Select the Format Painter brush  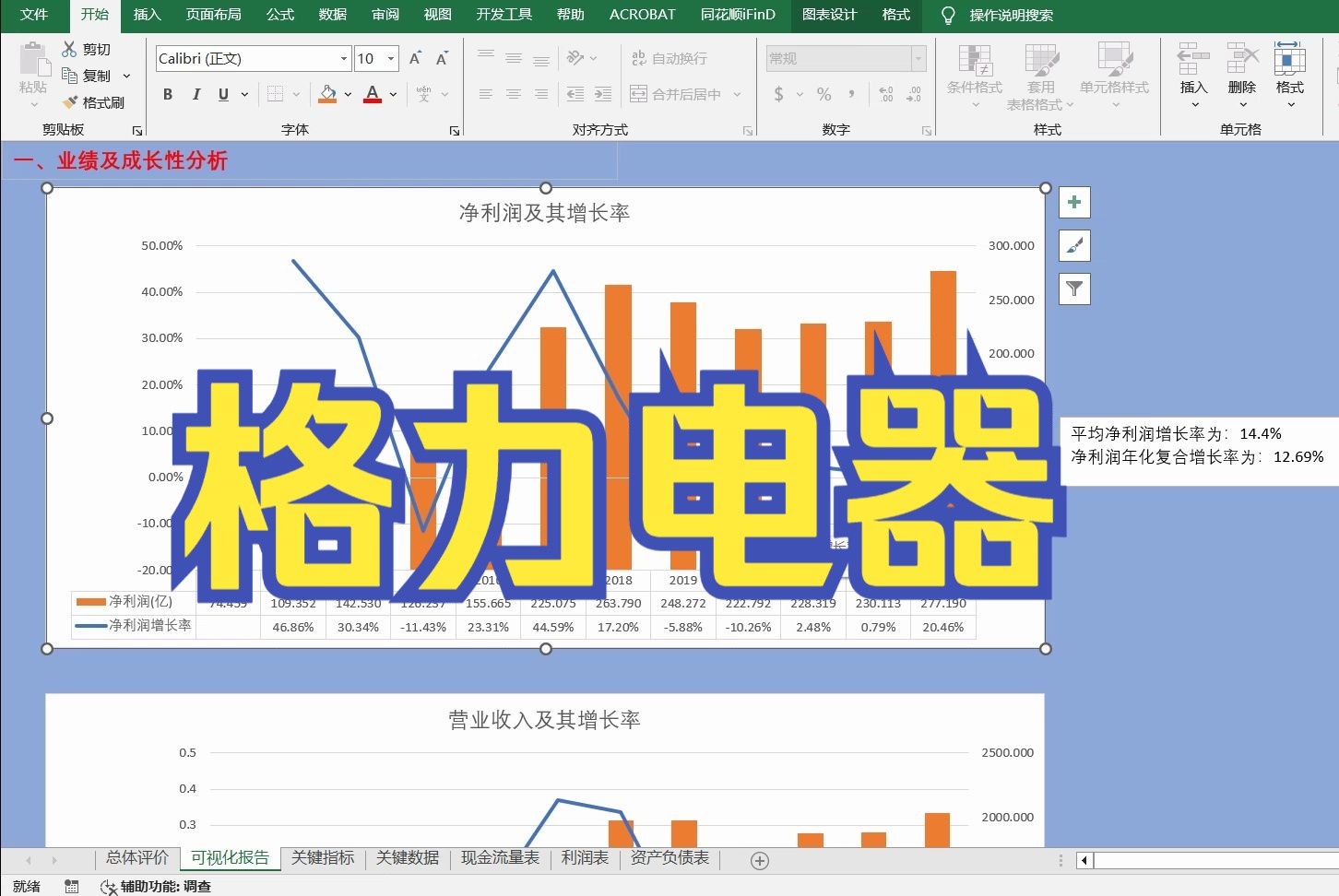tap(70, 102)
